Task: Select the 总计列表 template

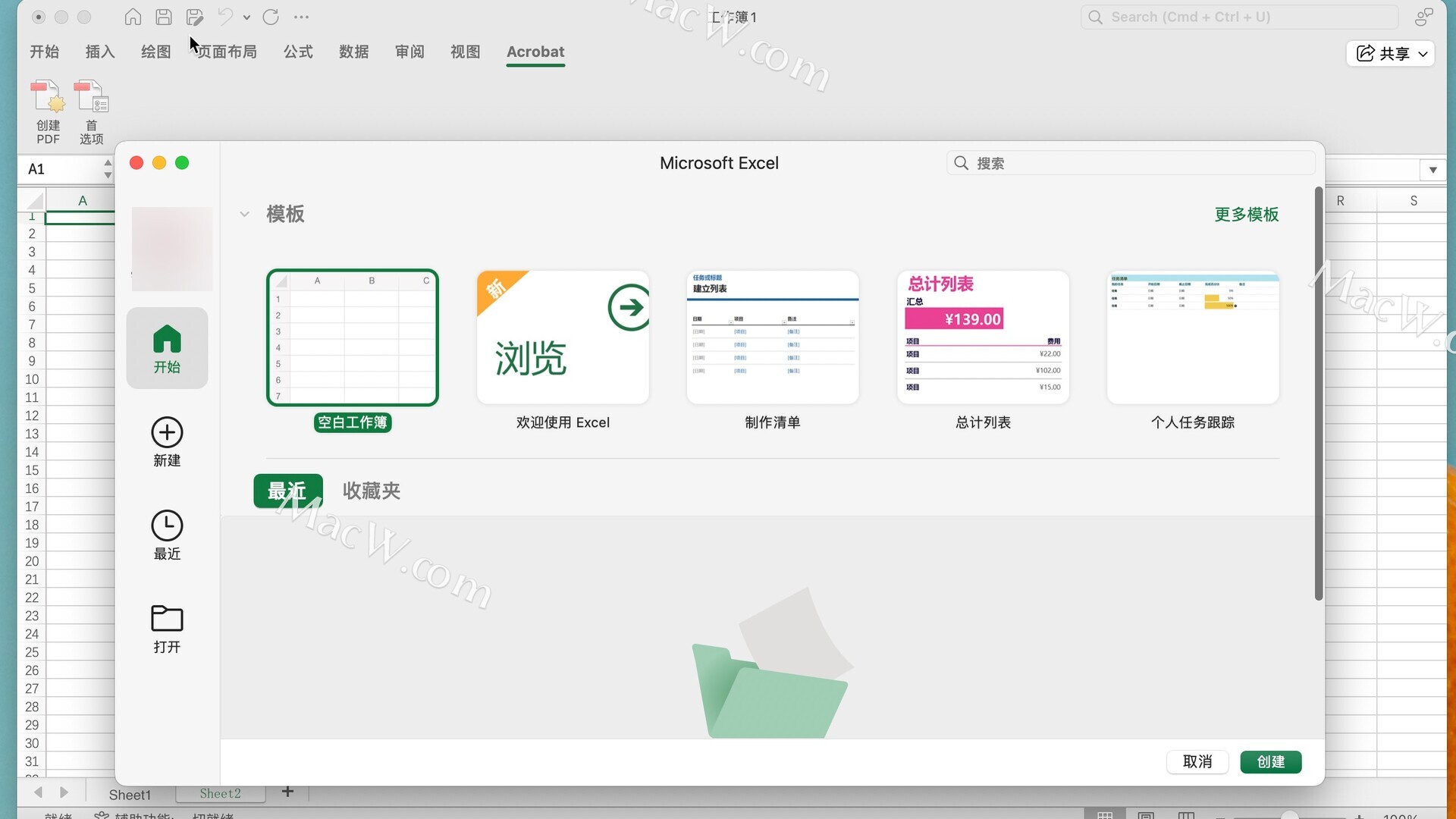Action: pos(983,337)
